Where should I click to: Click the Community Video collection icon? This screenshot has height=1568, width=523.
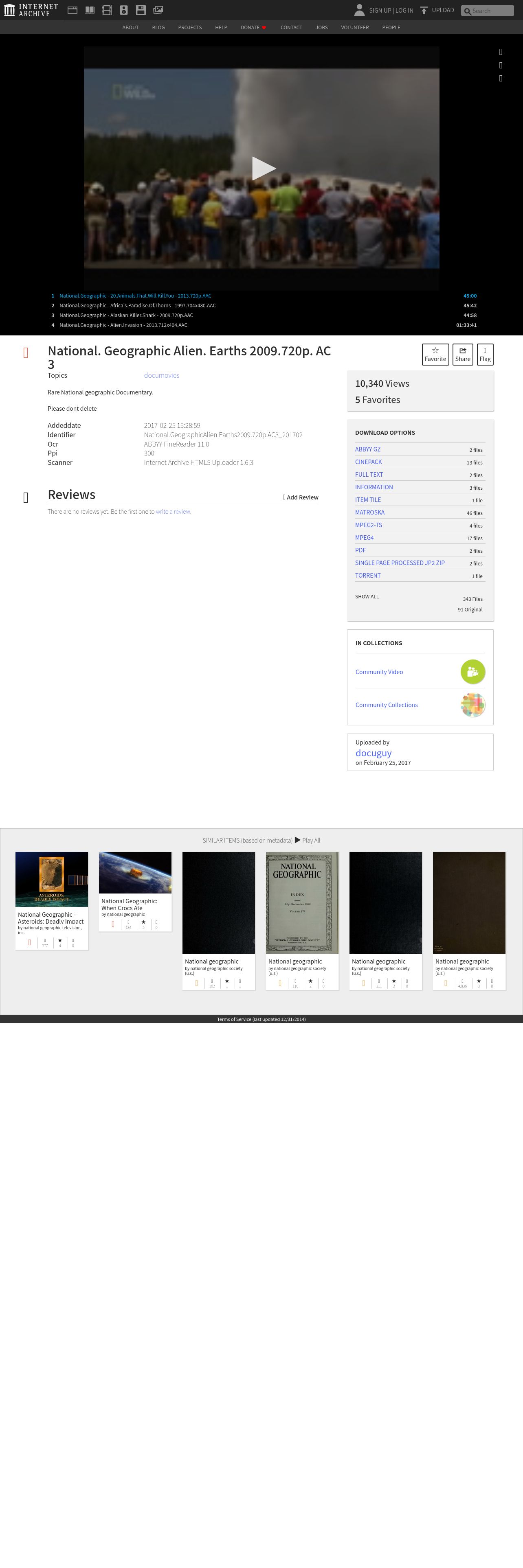click(472, 672)
